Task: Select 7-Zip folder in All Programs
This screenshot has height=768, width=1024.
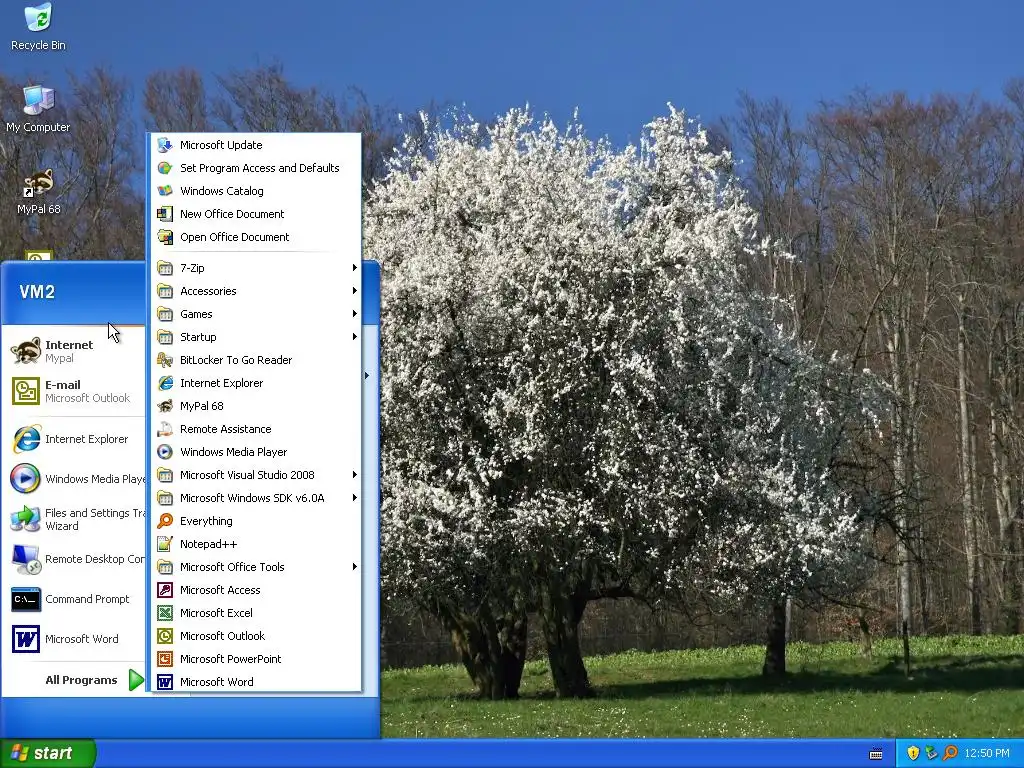Action: pos(256,268)
